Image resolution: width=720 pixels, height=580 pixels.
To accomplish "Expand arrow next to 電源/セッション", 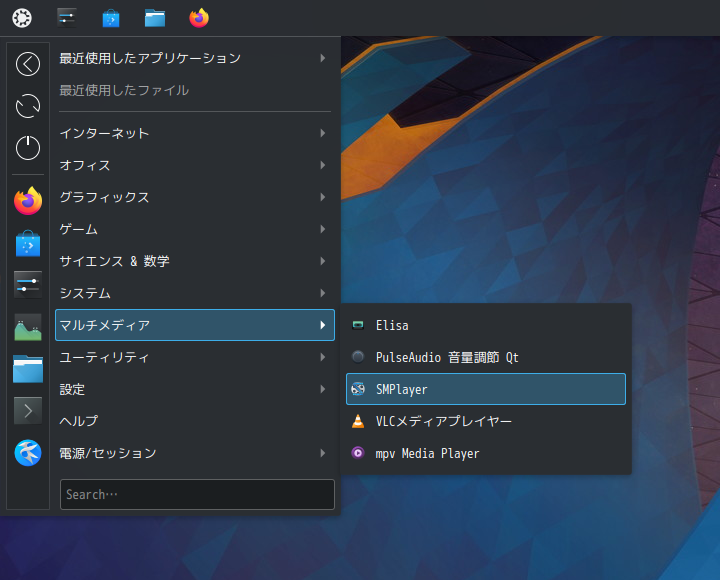I will click(323, 453).
